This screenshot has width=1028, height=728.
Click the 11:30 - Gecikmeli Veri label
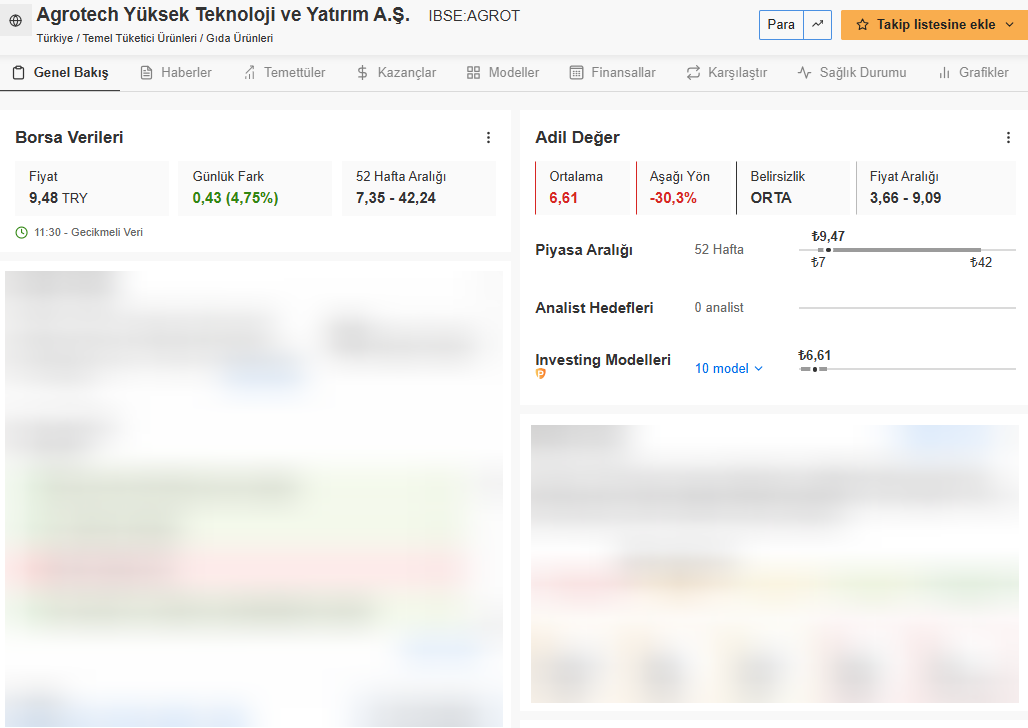pyautogui.click(x=89, y=232)
